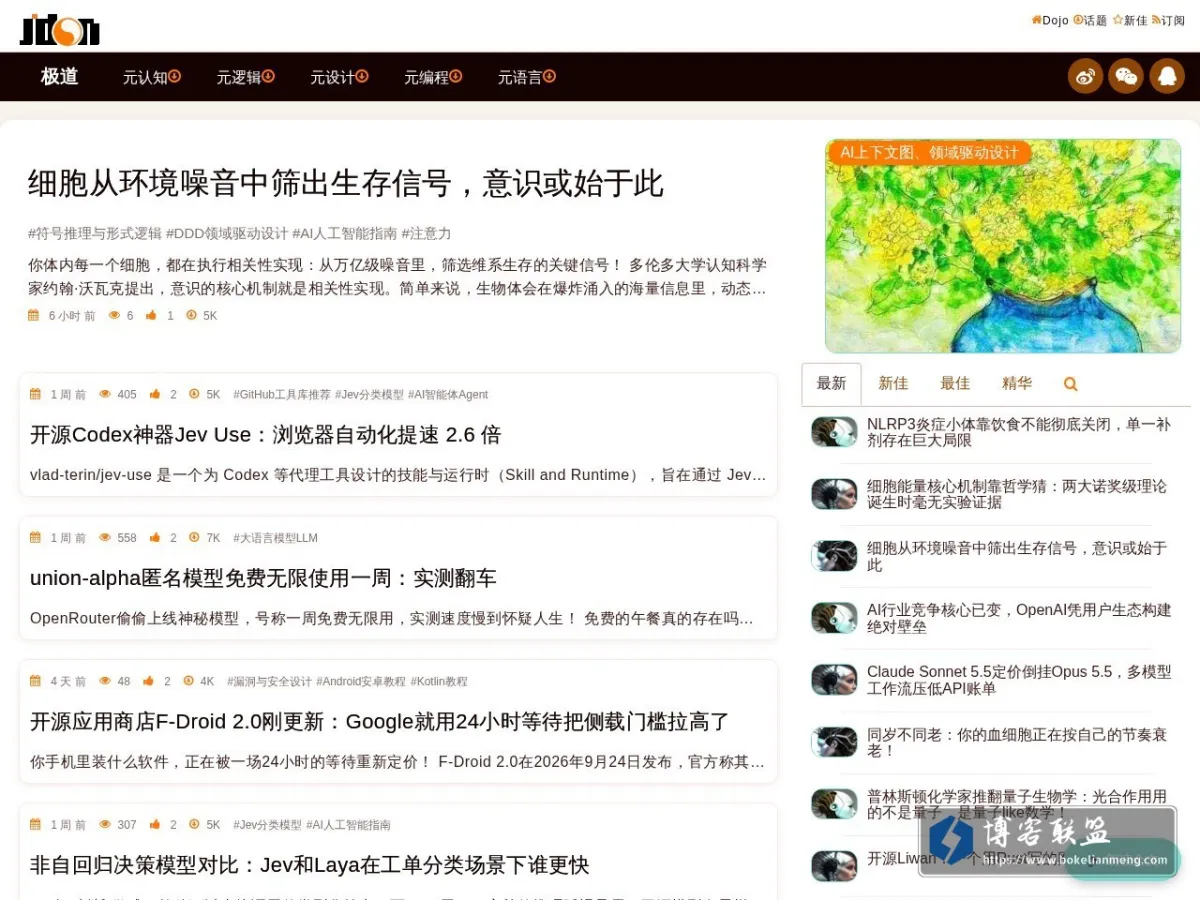Viewport: 1200px width, 900px height.
Task: Click avatar beside 普林斯顿化学家 article
Action: 834,804
